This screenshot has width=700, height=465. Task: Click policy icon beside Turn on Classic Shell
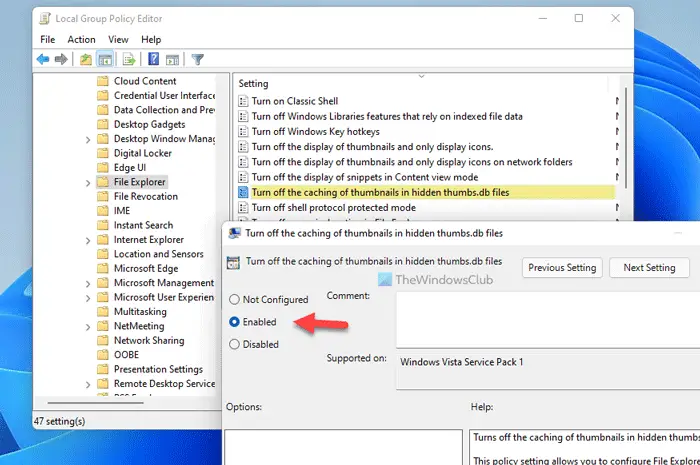pos(243,101)
